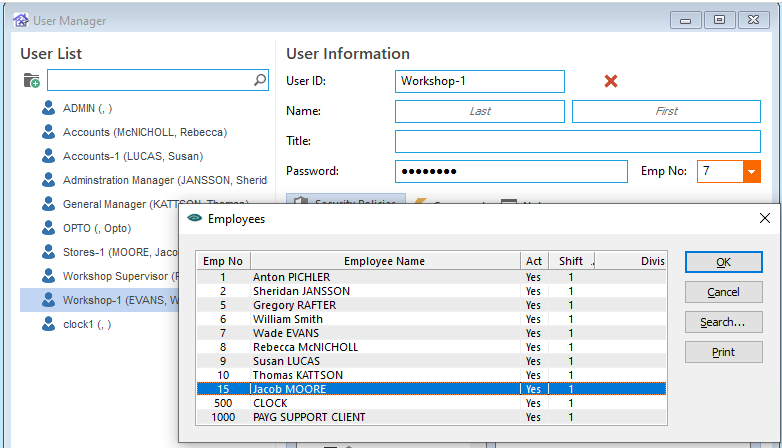Click the user icon beside Workshop Supervisor
Screen dimensions: 782x448
[48, 276]
